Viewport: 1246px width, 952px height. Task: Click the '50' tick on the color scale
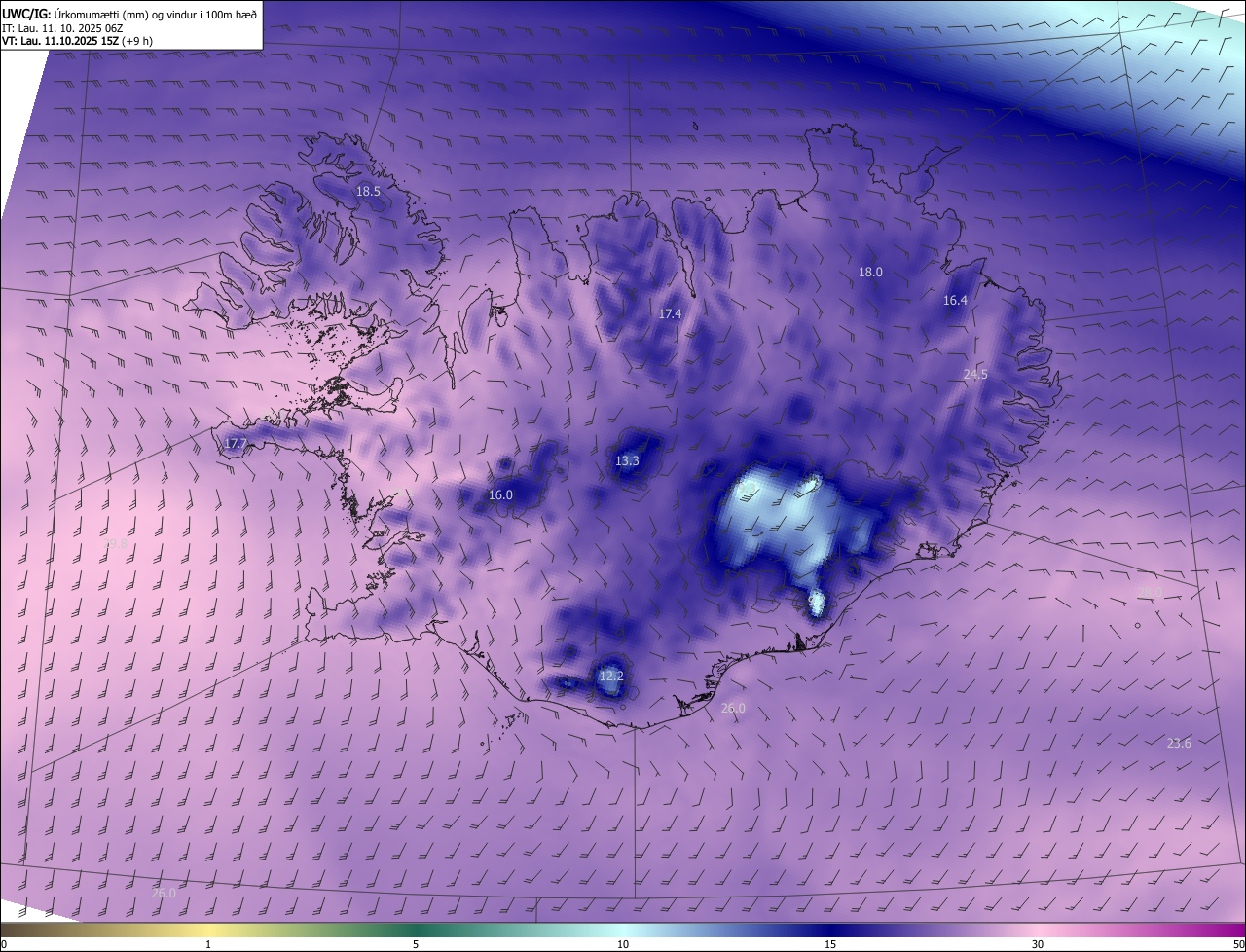click(1238, 944)
